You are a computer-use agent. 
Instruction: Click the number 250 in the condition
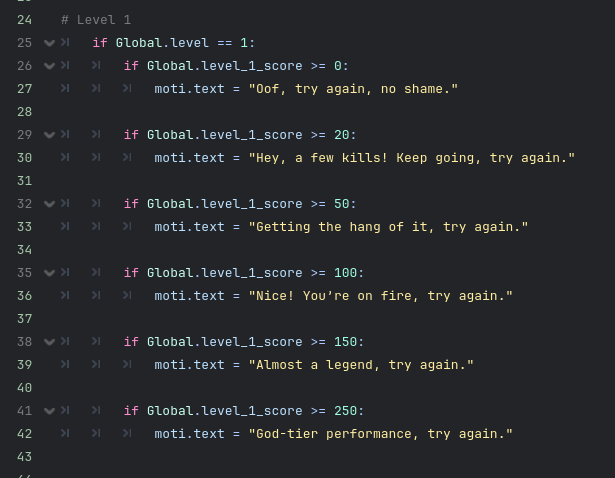[x=345, y=411]
